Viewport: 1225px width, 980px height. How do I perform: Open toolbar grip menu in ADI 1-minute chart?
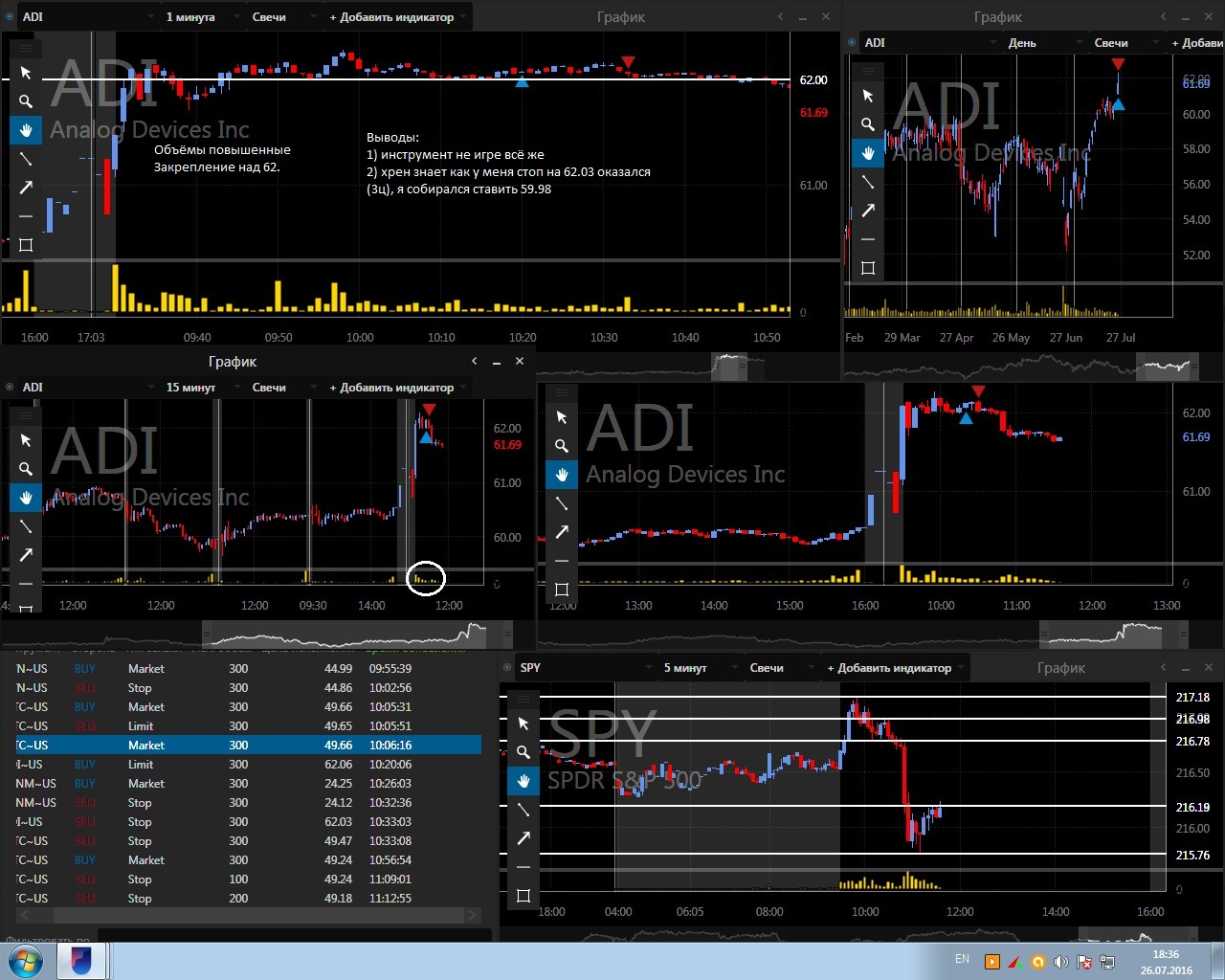tap(26, 48)
